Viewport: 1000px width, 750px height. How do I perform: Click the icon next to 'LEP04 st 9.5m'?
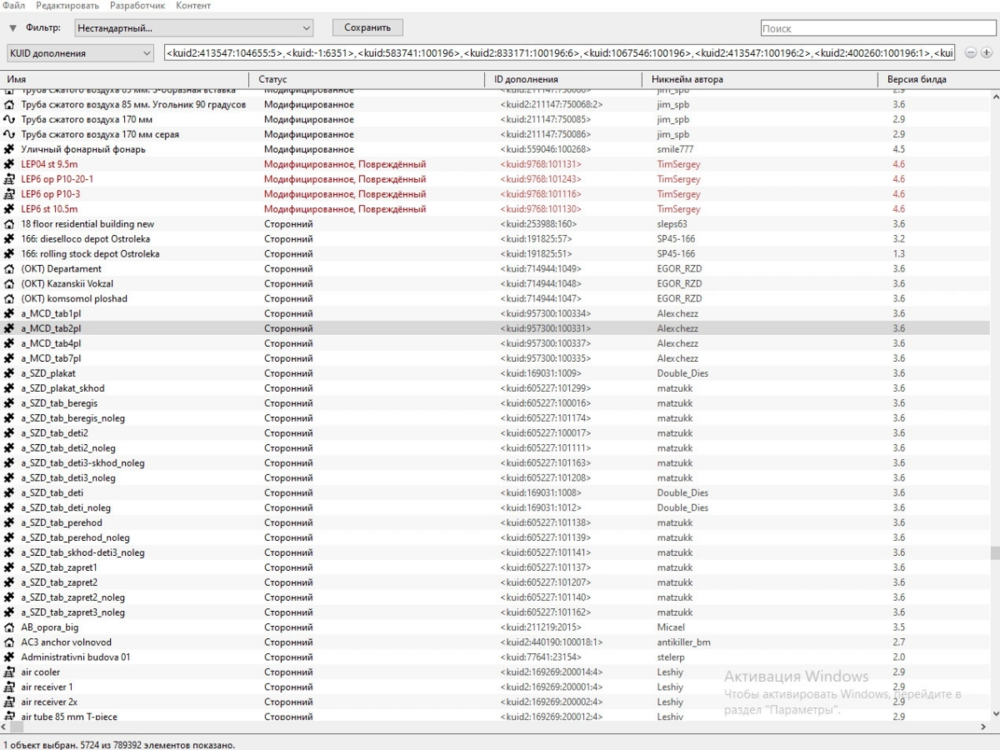[x=9, y=164]
